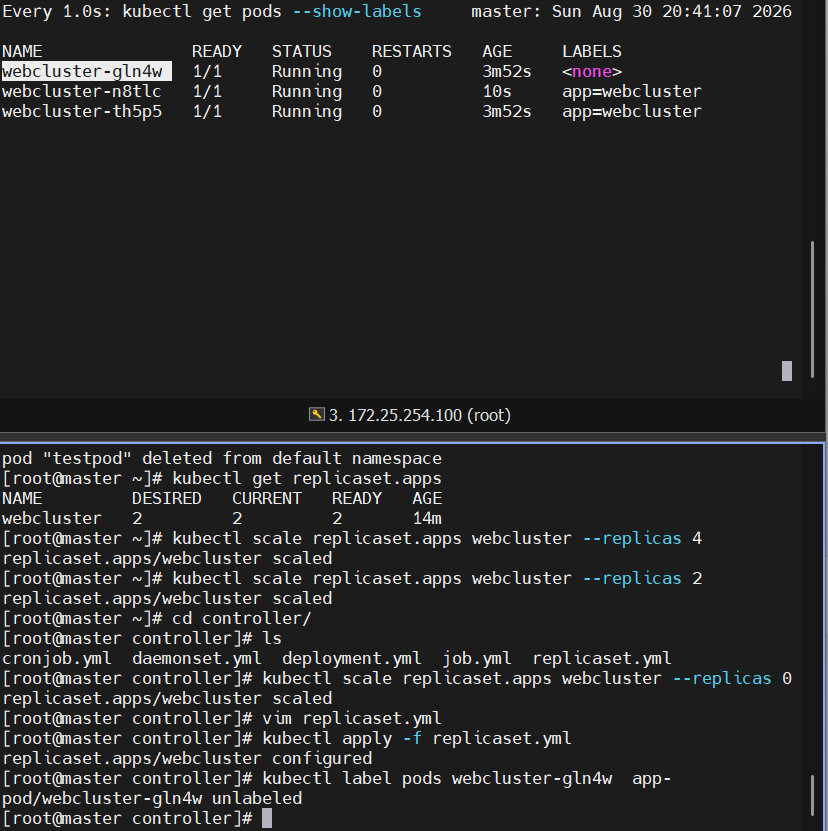Click the pod name webcluster-th5p5

82,111
